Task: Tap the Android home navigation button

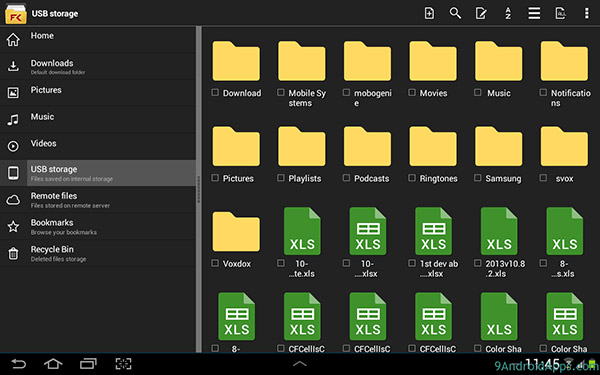Action: pyautogui.click(x=53, y=363)
